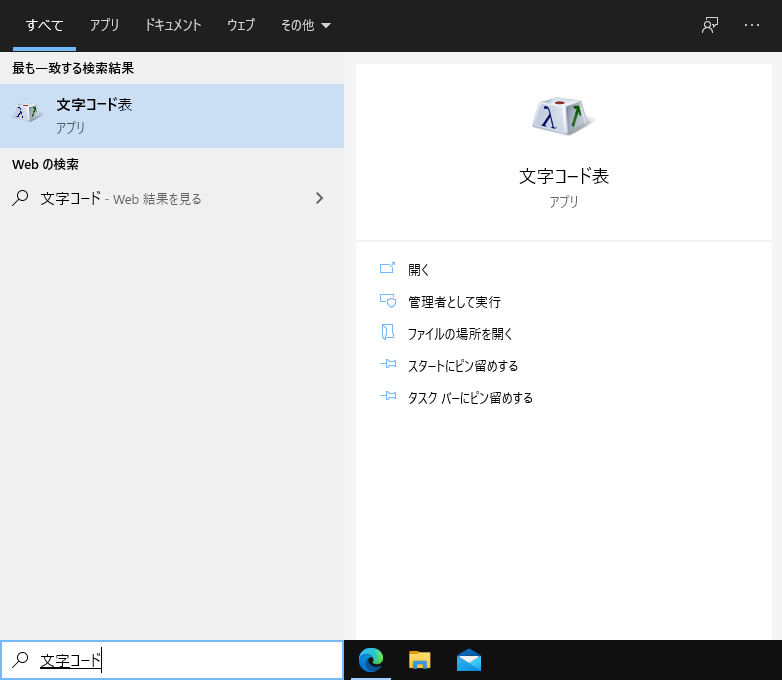Click the スタートにピン留めする pin icon
Viewport: 782px width, 680px height.
[x=388, y=364]
